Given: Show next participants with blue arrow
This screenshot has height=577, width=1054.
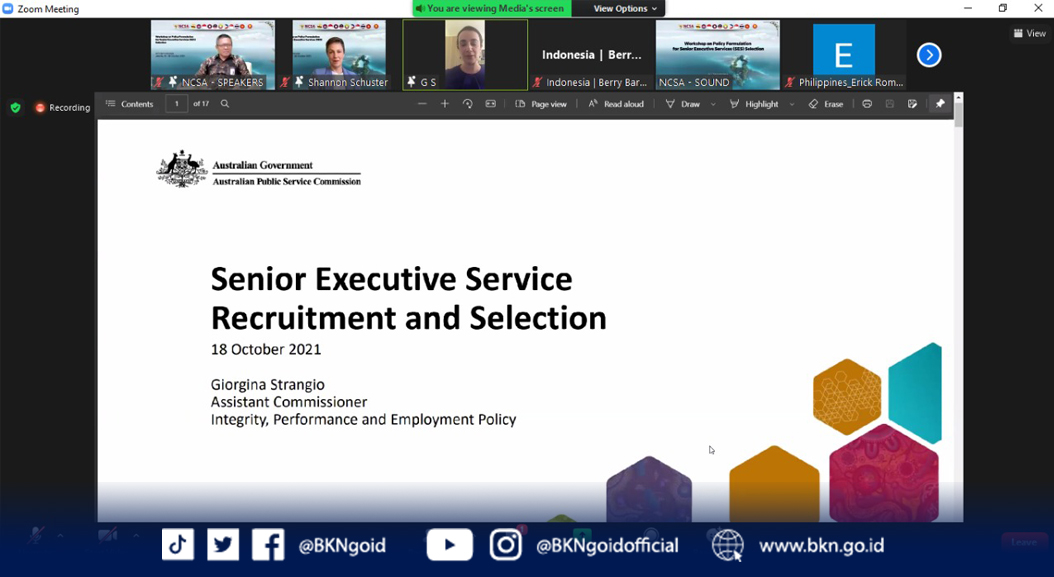Looking at the screenshot, I should coord(929,55).
